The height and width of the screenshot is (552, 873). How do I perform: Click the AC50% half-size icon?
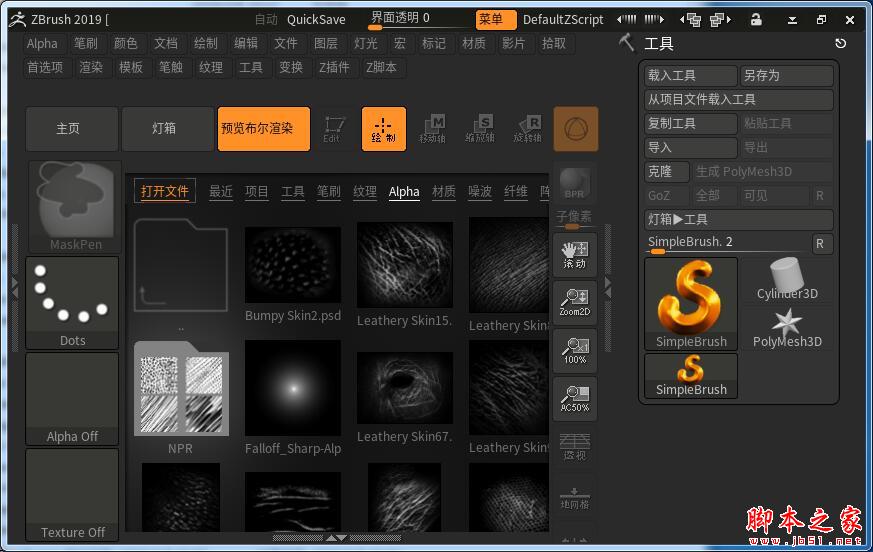click(x=575, y=399)
